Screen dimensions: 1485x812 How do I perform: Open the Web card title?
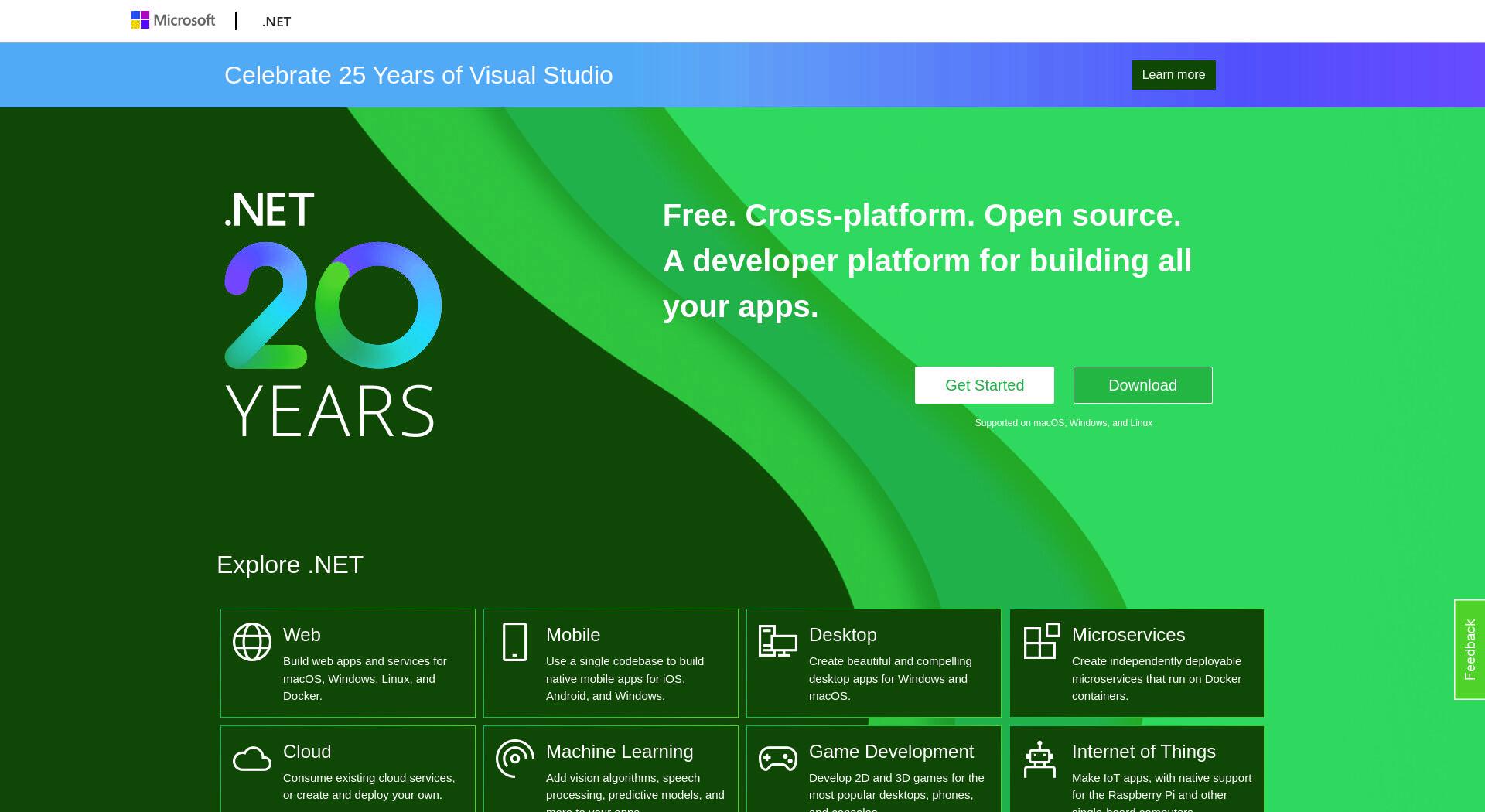tap(302, 635)
